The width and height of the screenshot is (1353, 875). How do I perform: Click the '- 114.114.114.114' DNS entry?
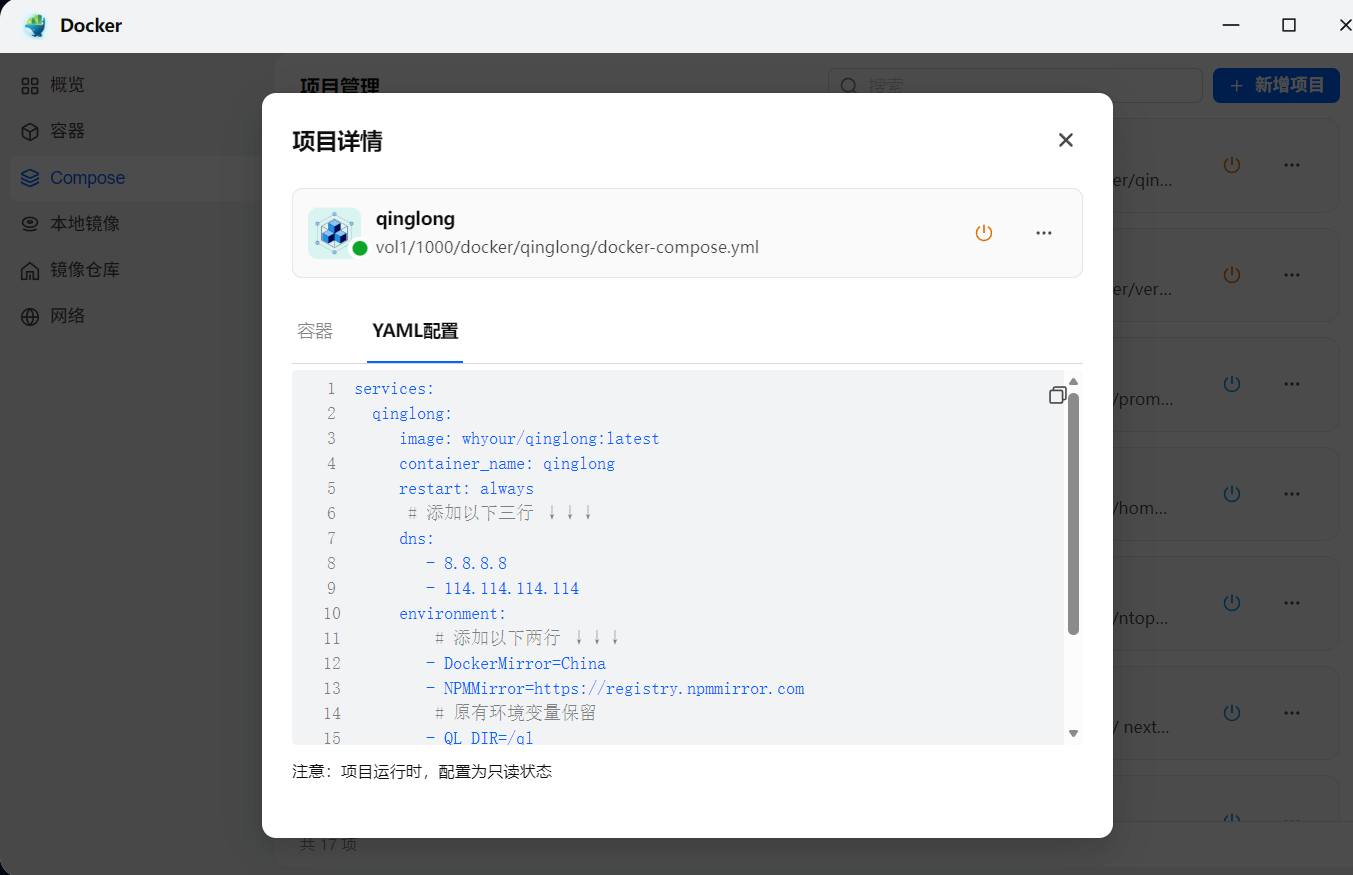pyautogui.click(x=502, y=589)
